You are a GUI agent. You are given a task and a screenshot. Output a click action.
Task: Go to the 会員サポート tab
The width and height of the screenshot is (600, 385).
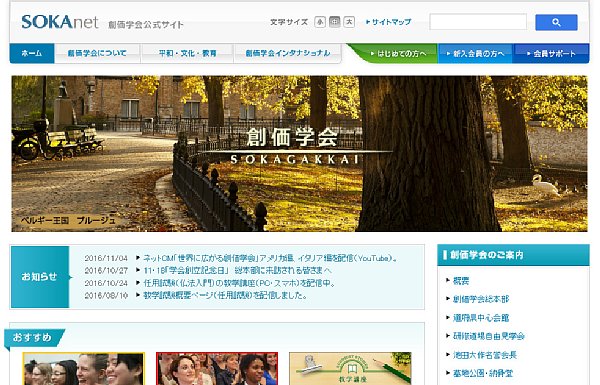point(551,54)
